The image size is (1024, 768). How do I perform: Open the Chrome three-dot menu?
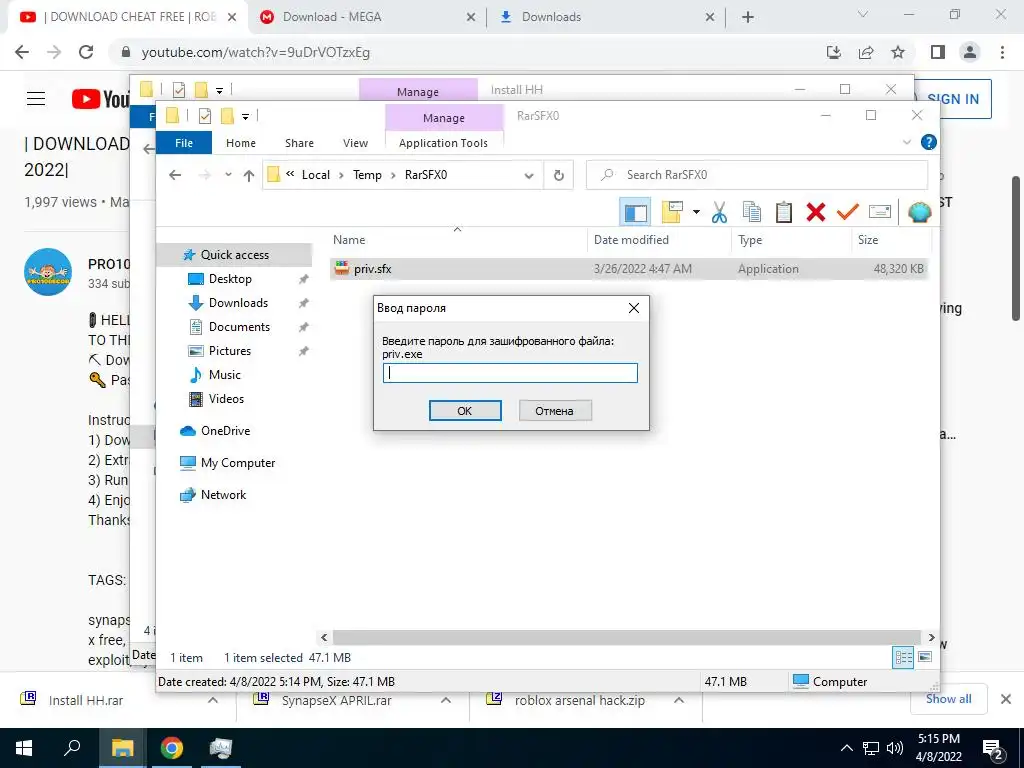click(1002, 52)
